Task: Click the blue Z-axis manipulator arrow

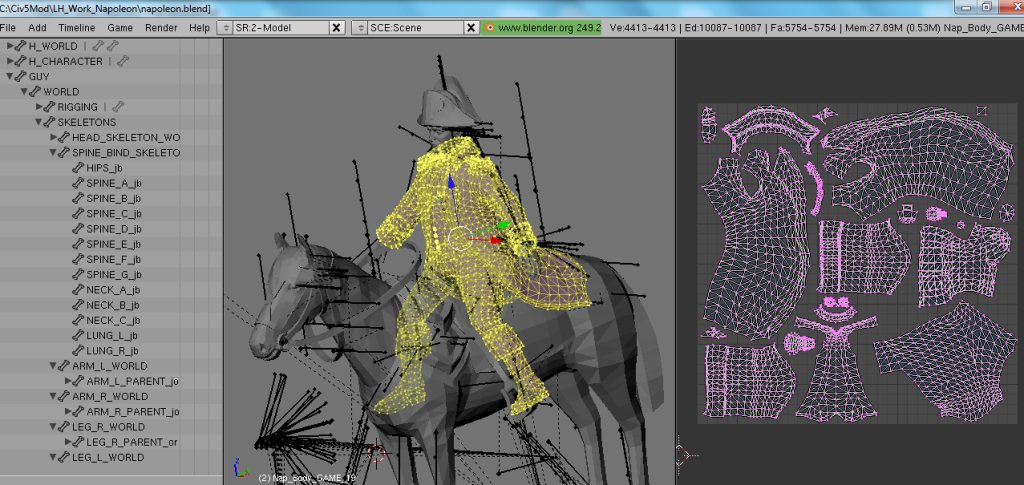Action: (x=451, y=181)
